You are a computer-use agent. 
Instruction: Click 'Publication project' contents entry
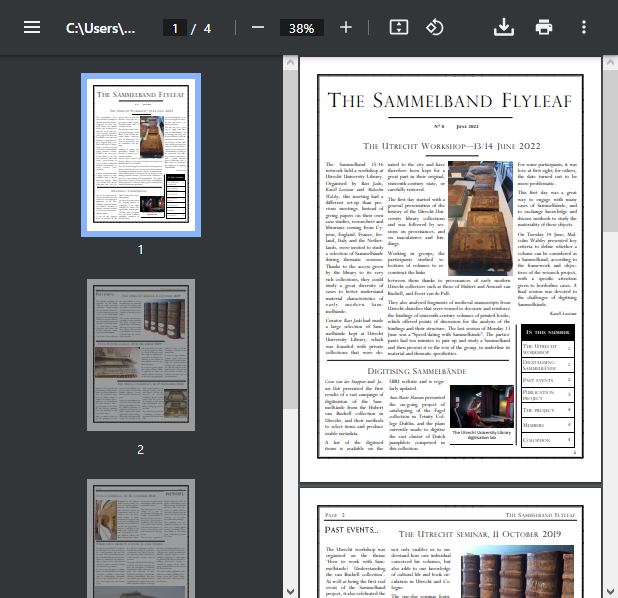[547, 395]
